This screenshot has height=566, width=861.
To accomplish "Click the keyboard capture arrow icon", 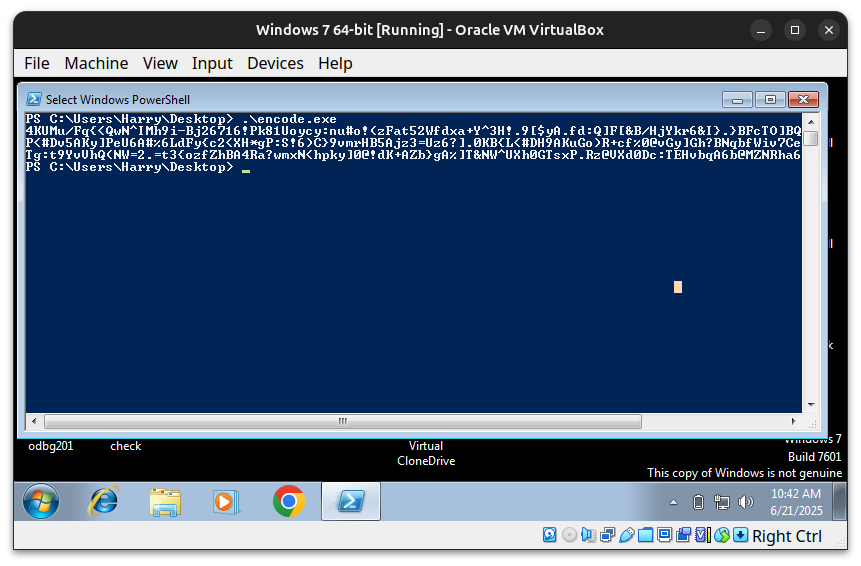I will (741, 535).
